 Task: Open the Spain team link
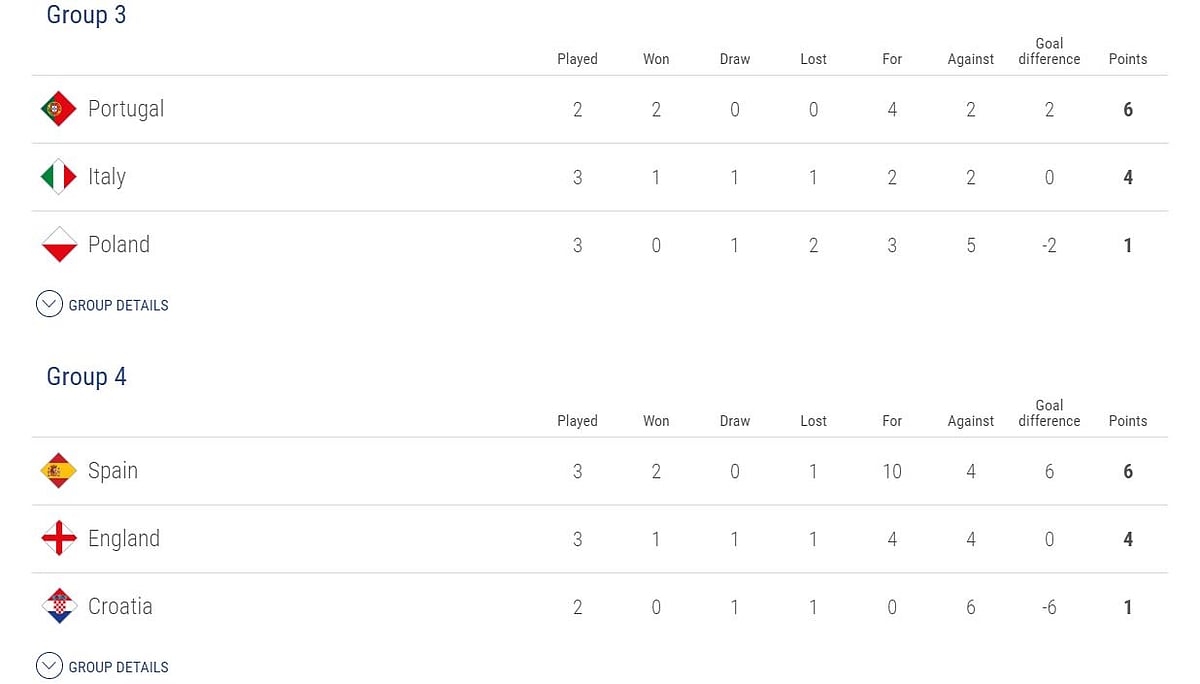113,471
